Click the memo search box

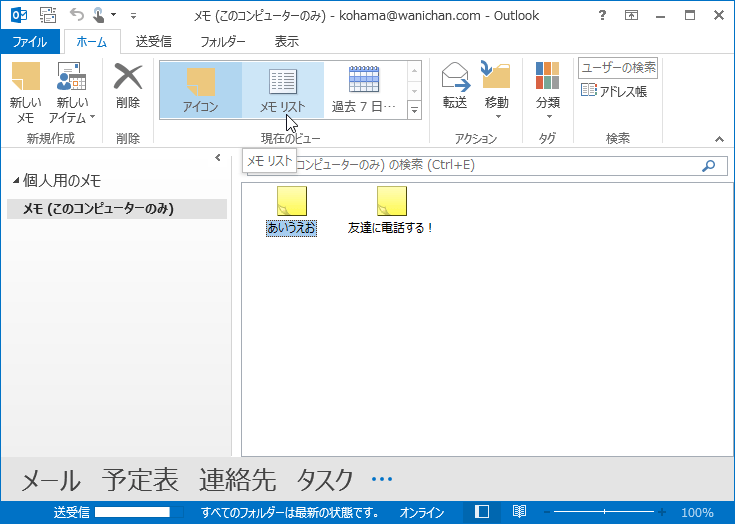(x=488, y=165)
